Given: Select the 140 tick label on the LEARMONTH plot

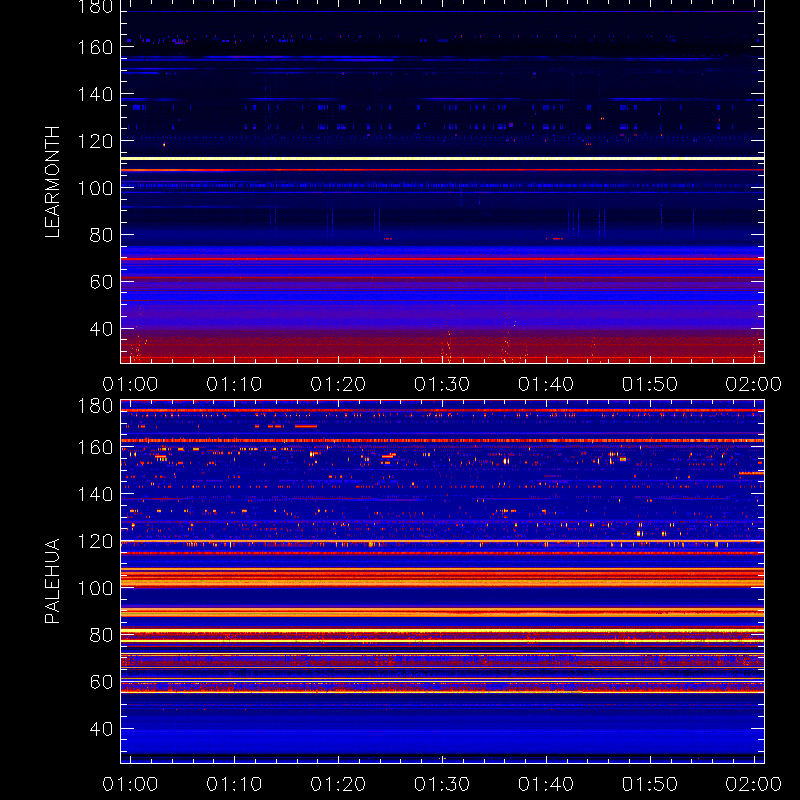Looking at the screenshot, I should click(x=95, y=94).
